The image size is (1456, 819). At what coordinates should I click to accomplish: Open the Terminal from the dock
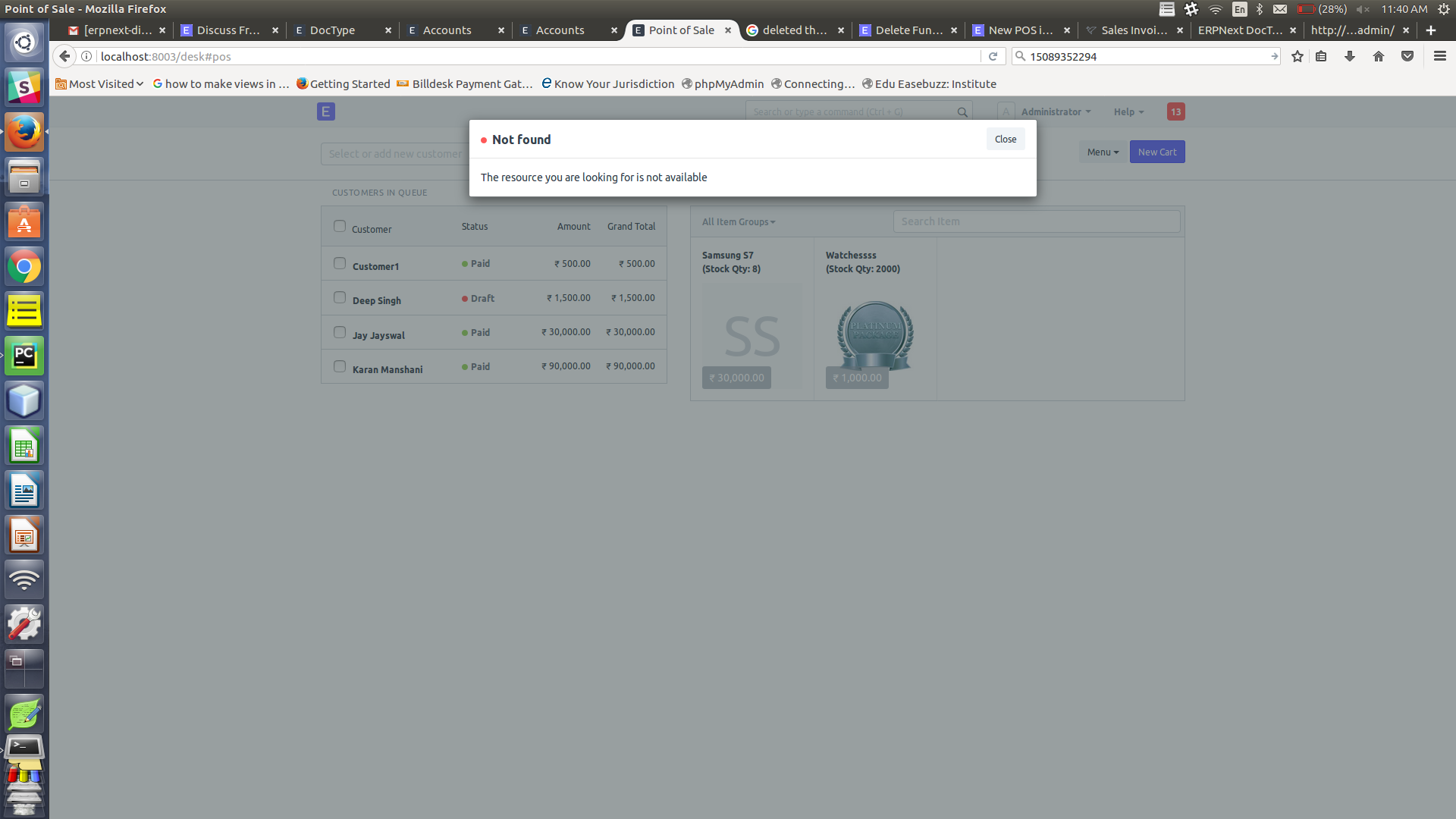tap(24, 748)
